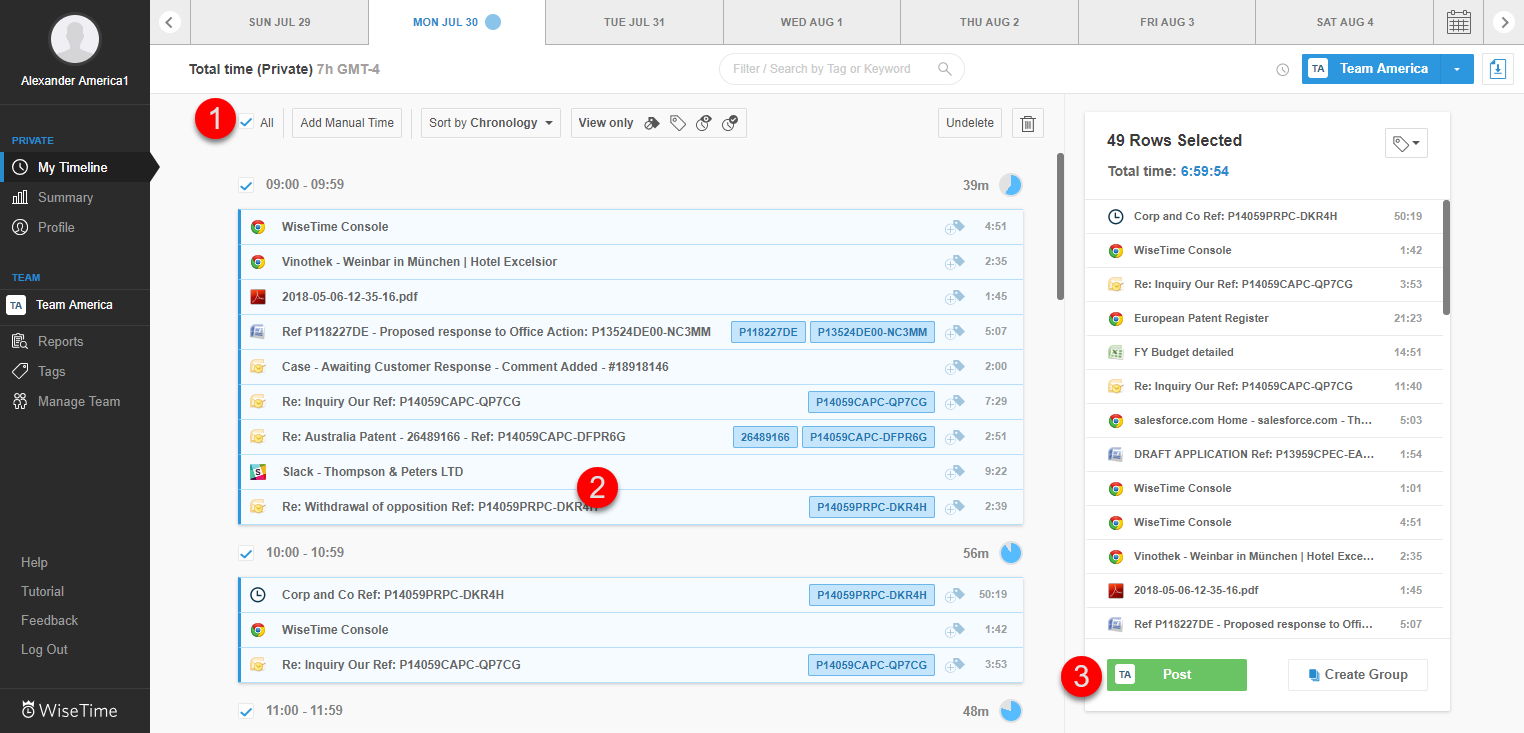The image size is (1524, 733).
Task: Click P14059CAPC-DFPR6G tag chip
Action: 868,437
